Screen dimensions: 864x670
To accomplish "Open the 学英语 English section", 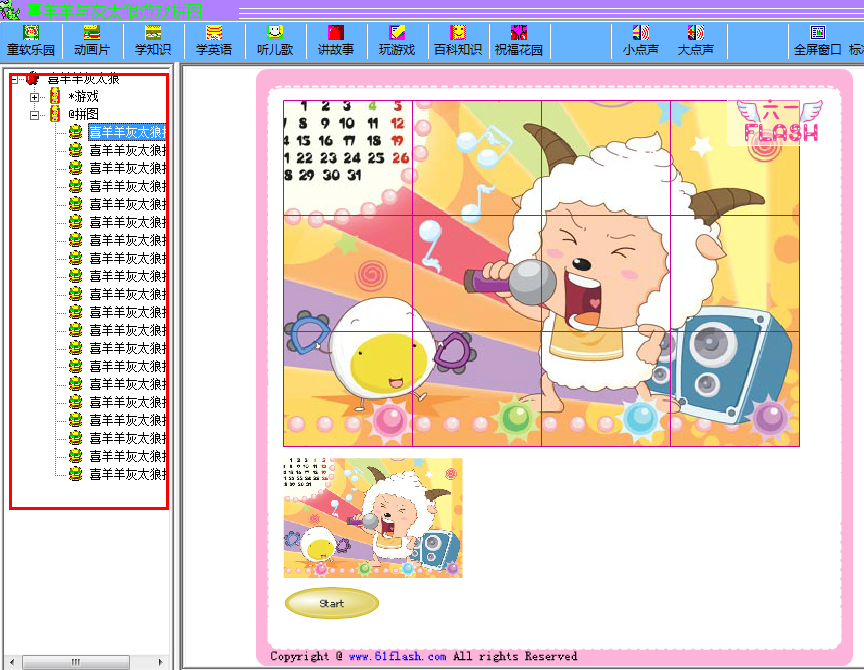I will (214, 41).
